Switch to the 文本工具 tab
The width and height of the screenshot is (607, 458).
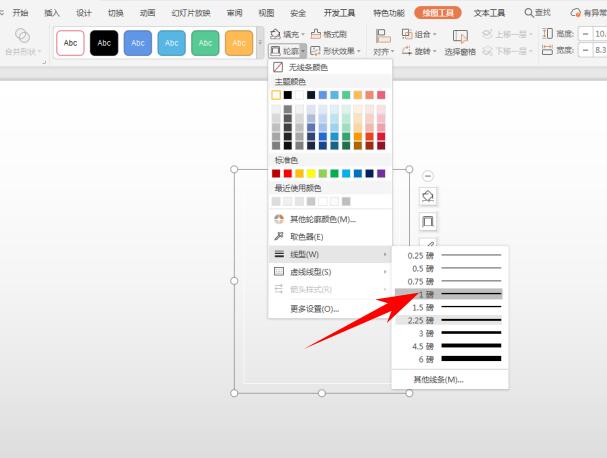[490, 13]
